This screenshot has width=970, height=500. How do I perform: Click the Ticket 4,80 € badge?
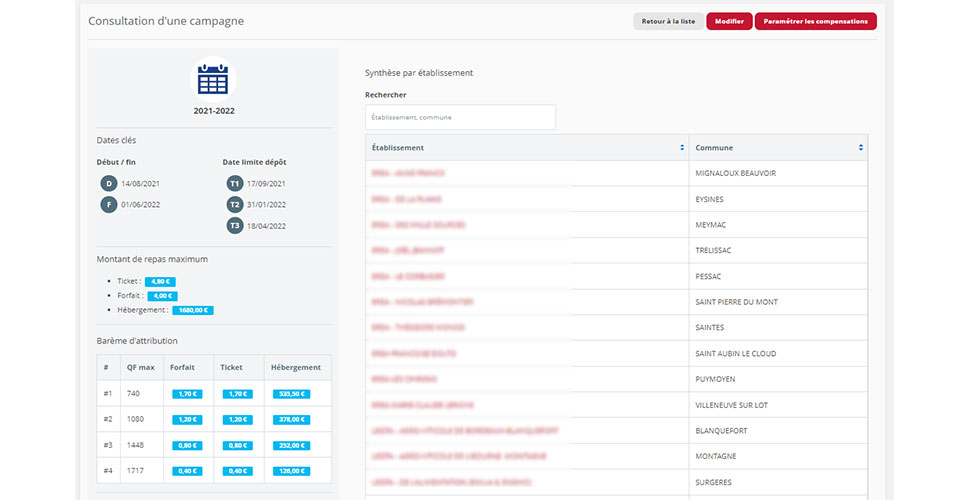pos(161,282)
